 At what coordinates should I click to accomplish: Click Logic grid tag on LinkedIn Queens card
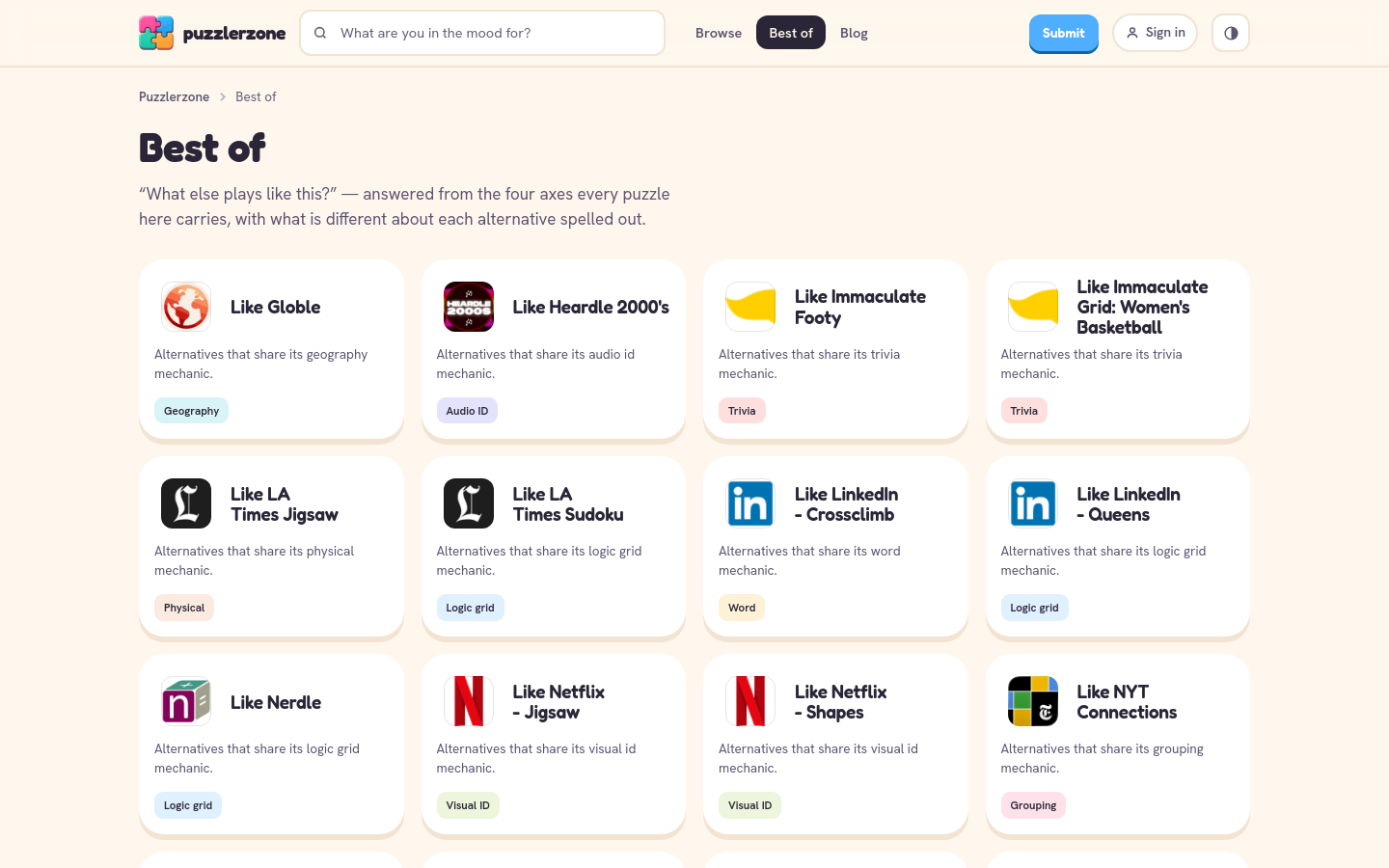coord(1034,608)
